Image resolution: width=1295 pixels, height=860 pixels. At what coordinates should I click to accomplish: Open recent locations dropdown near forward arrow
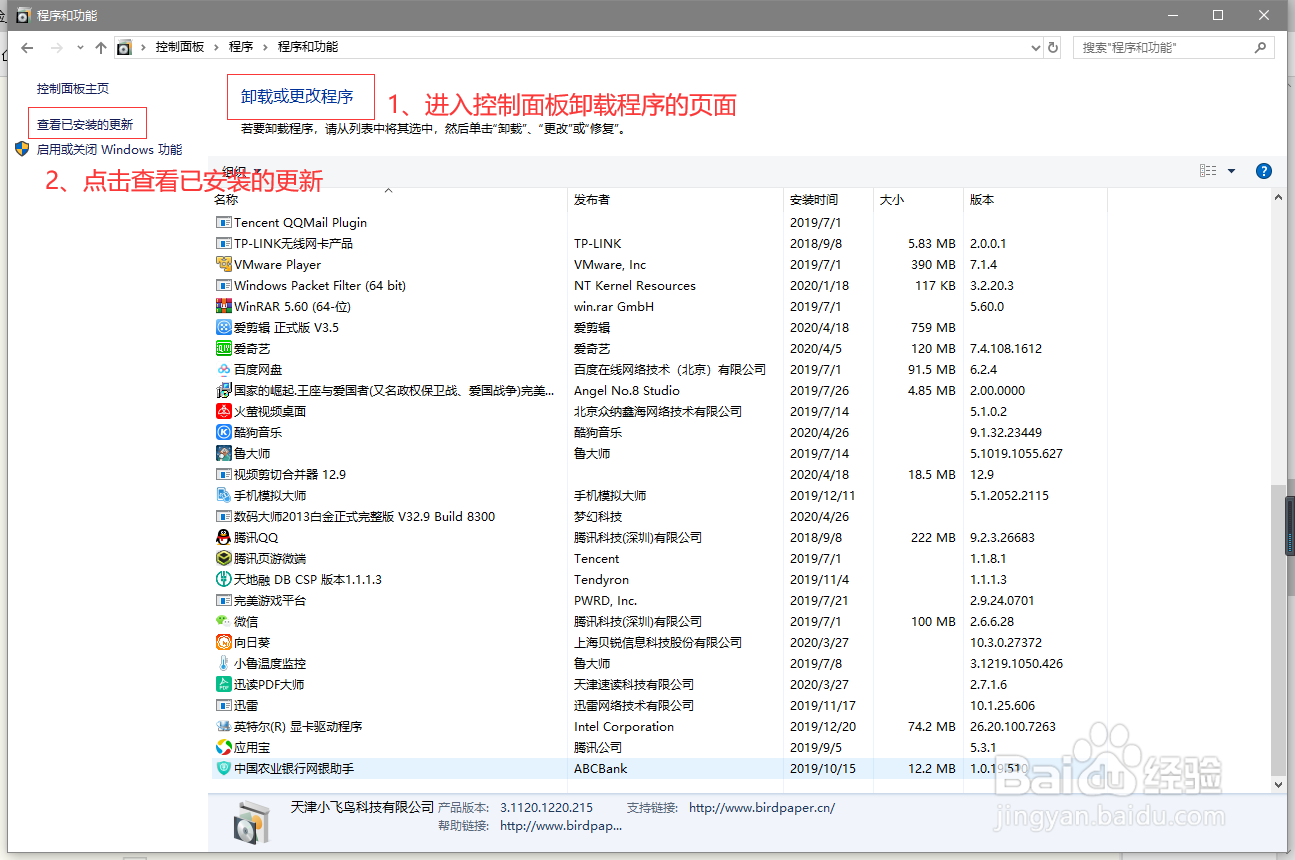(80, 48)
